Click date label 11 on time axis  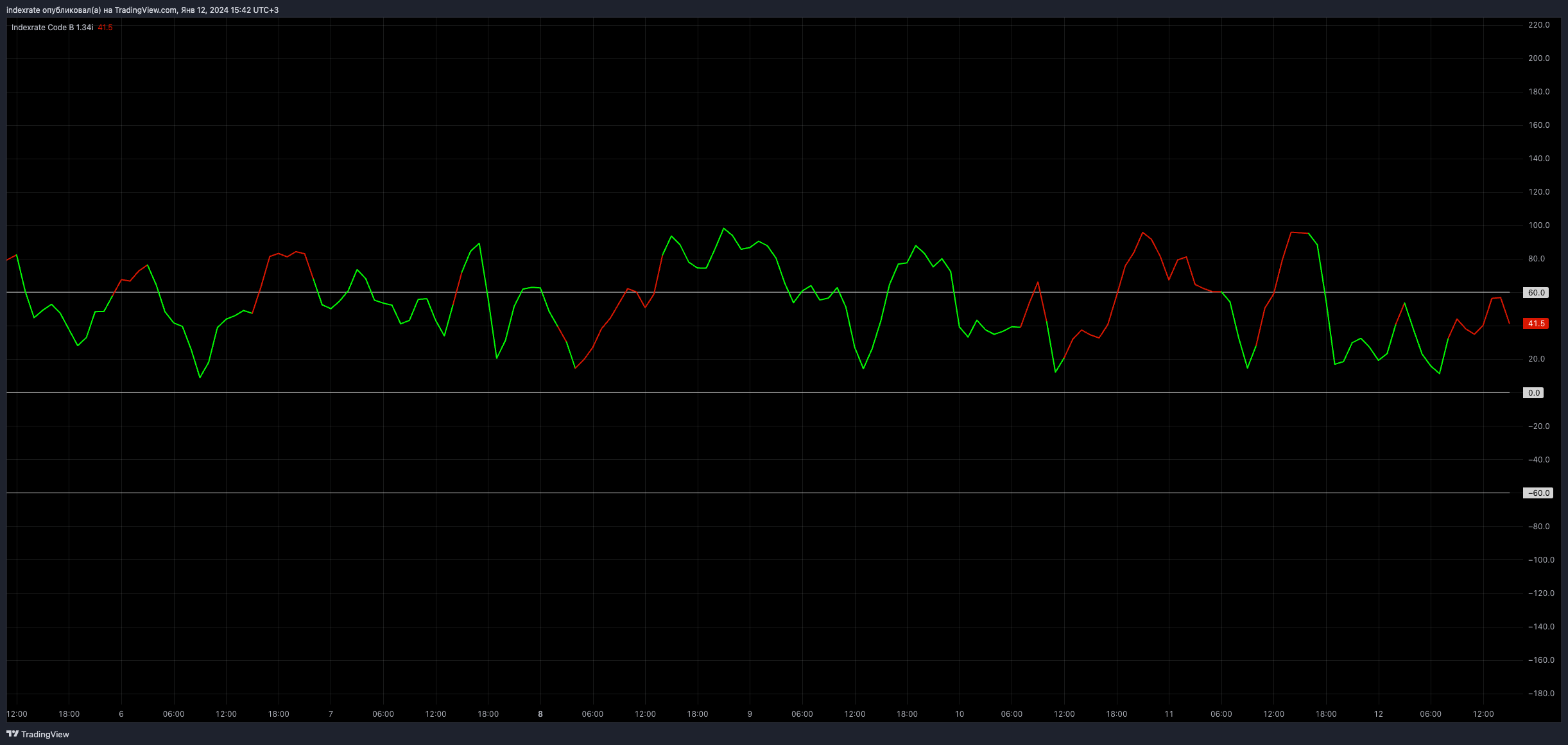1169,714
